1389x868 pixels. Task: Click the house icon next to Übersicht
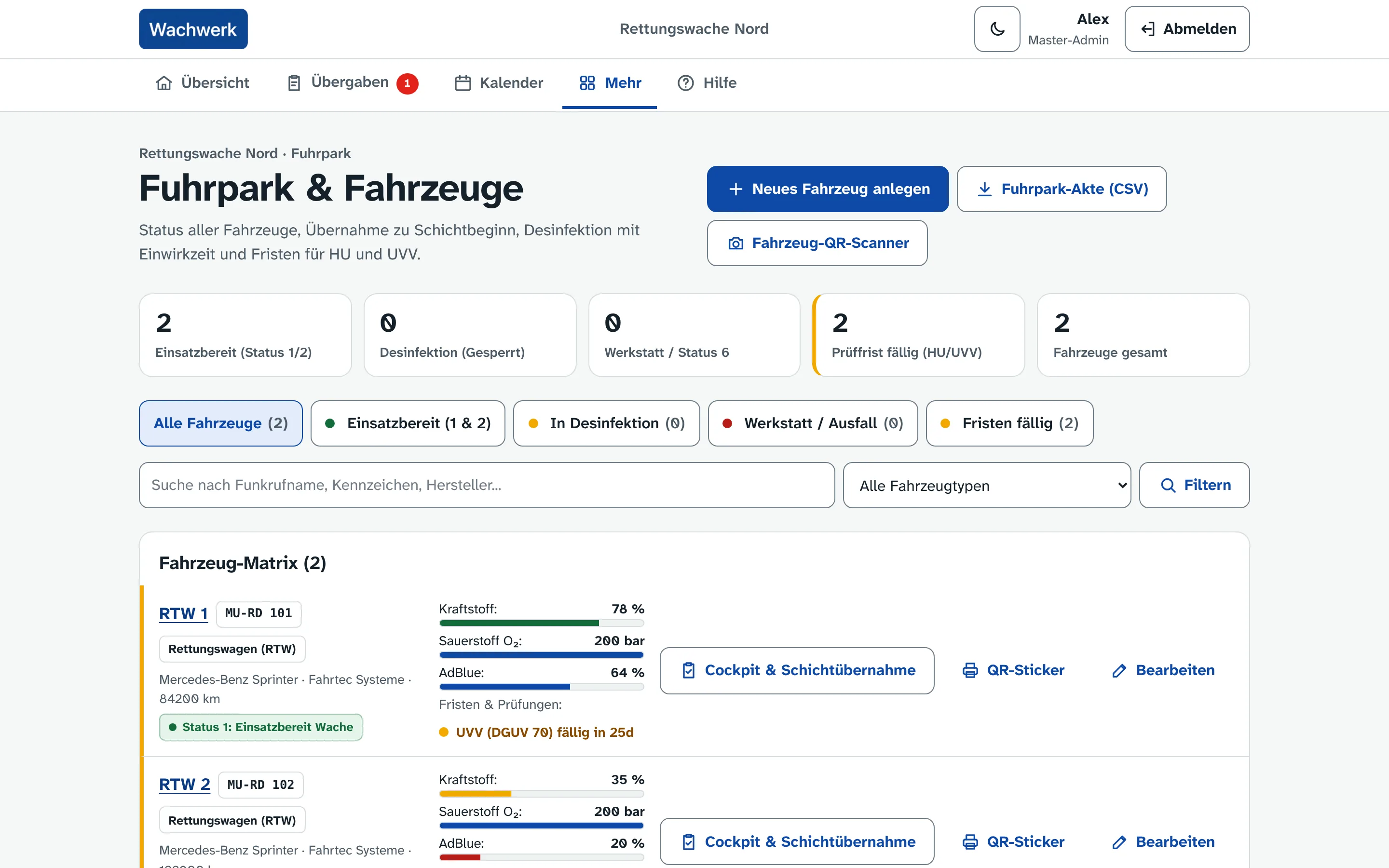tap(164, 83)
